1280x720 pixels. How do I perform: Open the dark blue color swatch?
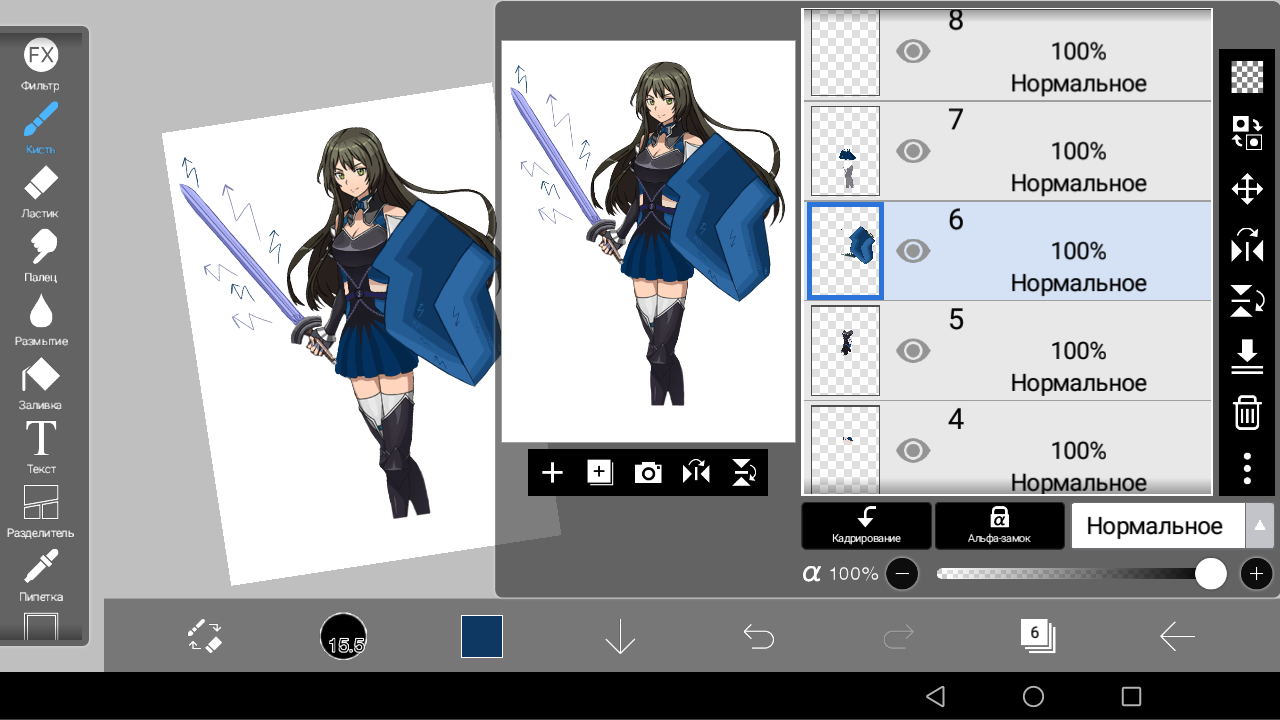[482, 637]
